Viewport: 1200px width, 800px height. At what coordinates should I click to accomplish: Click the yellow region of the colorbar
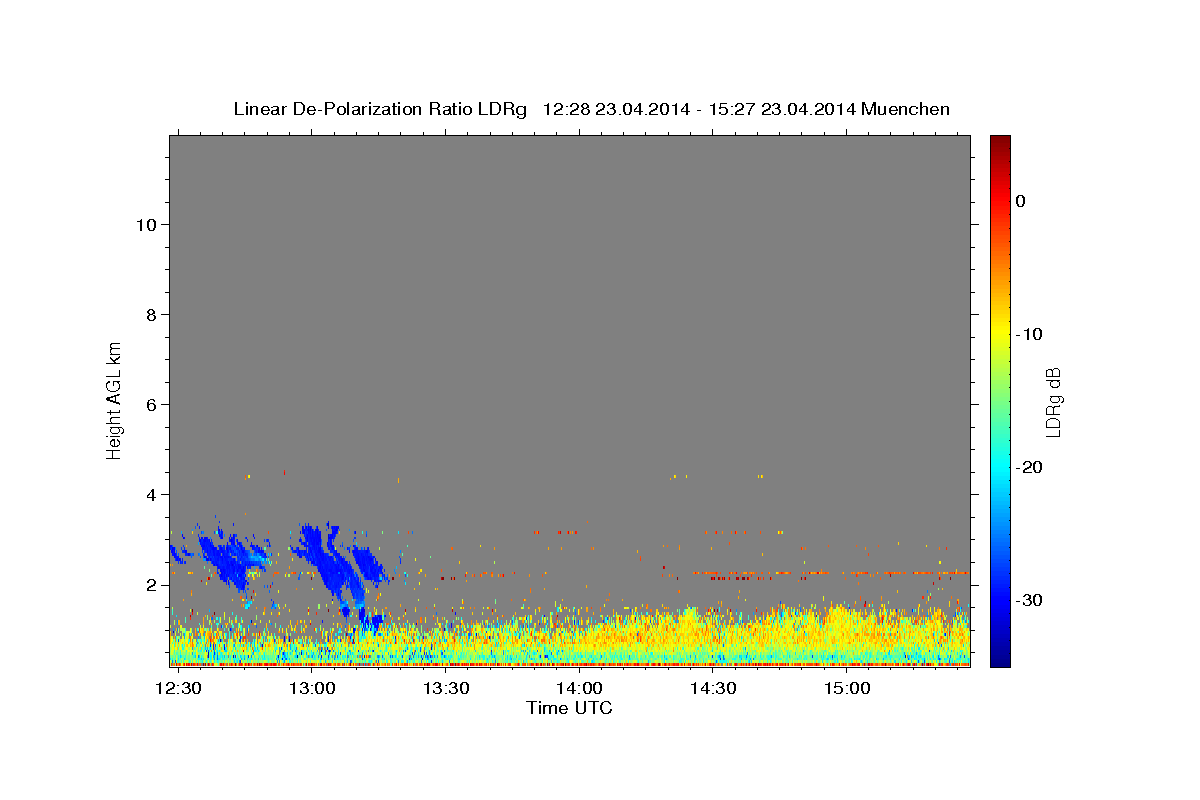coord(1000,335)
